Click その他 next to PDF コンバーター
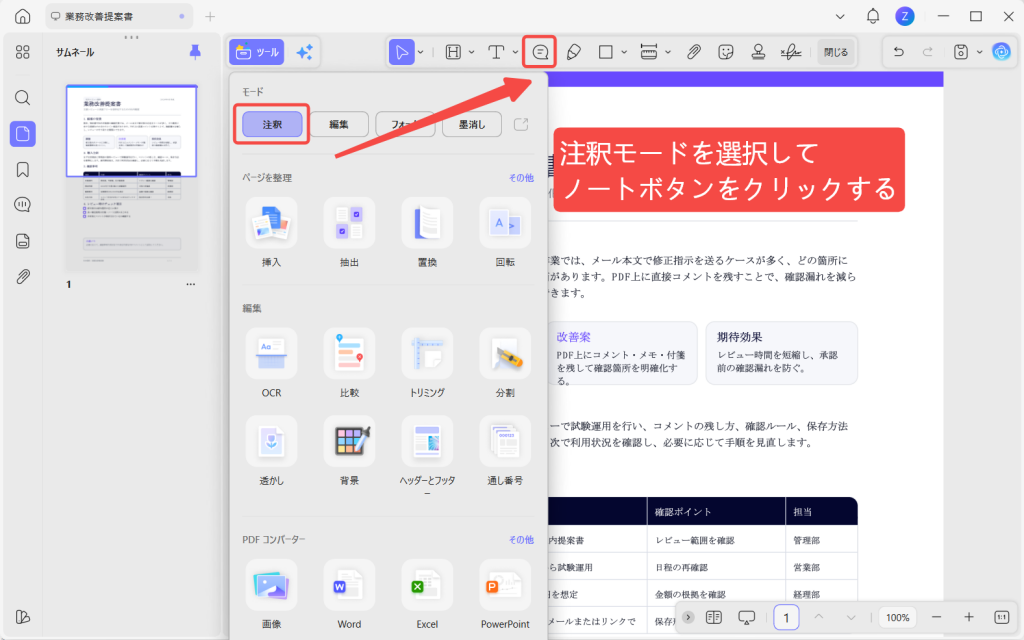The width and height of the screenshot is (1024, 640). pos(520,539)
